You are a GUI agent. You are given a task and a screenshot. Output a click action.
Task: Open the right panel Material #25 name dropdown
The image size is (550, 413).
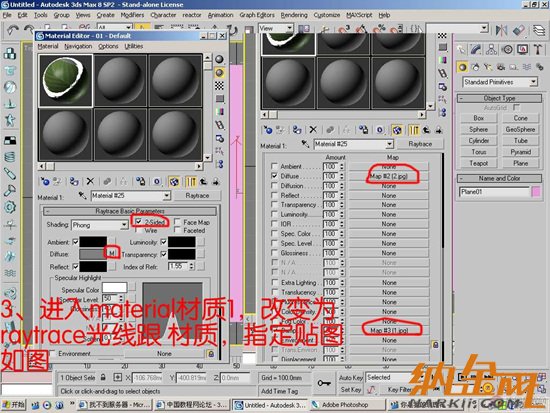click(x=390, y=144)
